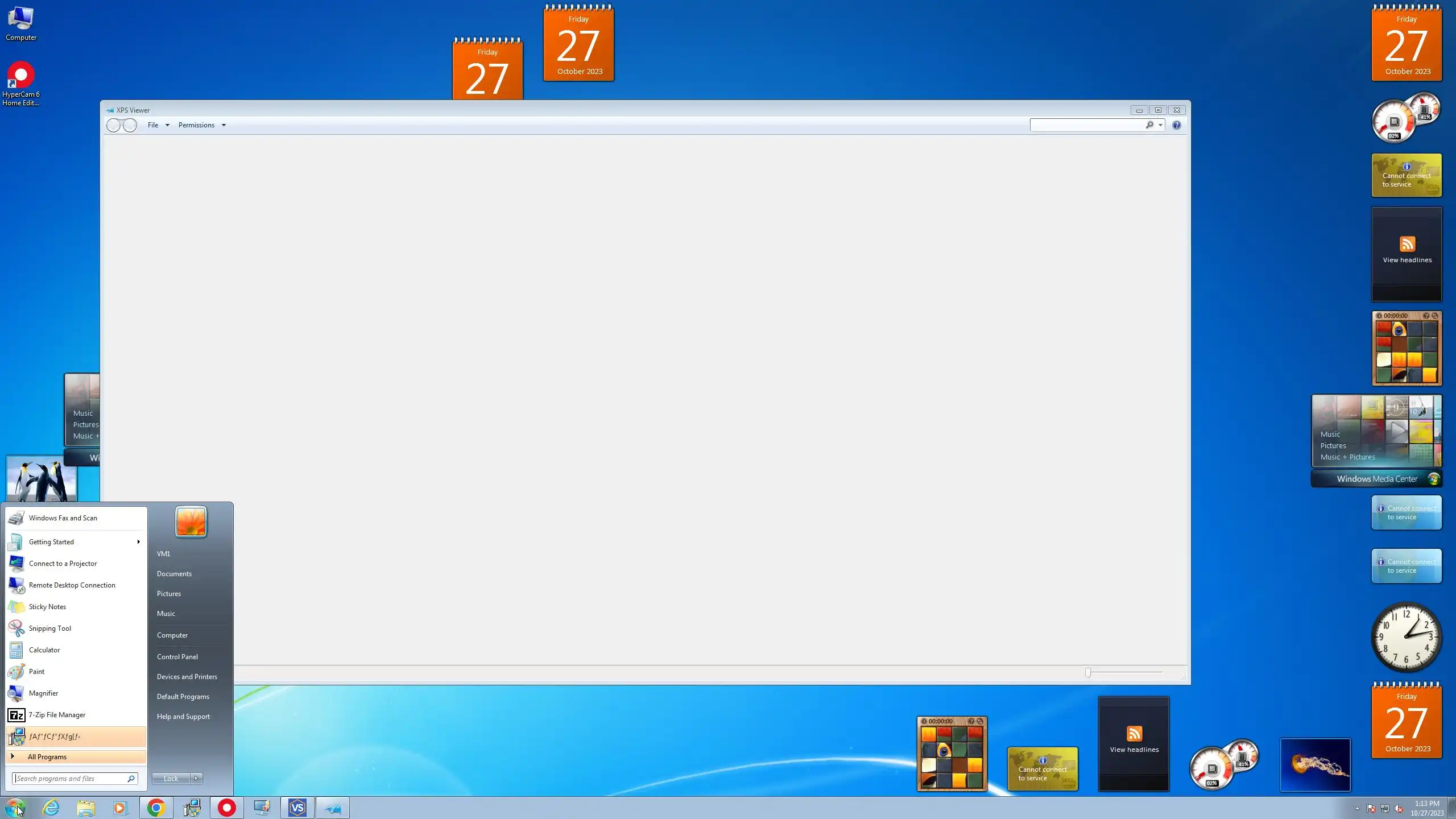Select Devices and Printers in Start menu
The image size is (1456, 819).
click(187, 677)
